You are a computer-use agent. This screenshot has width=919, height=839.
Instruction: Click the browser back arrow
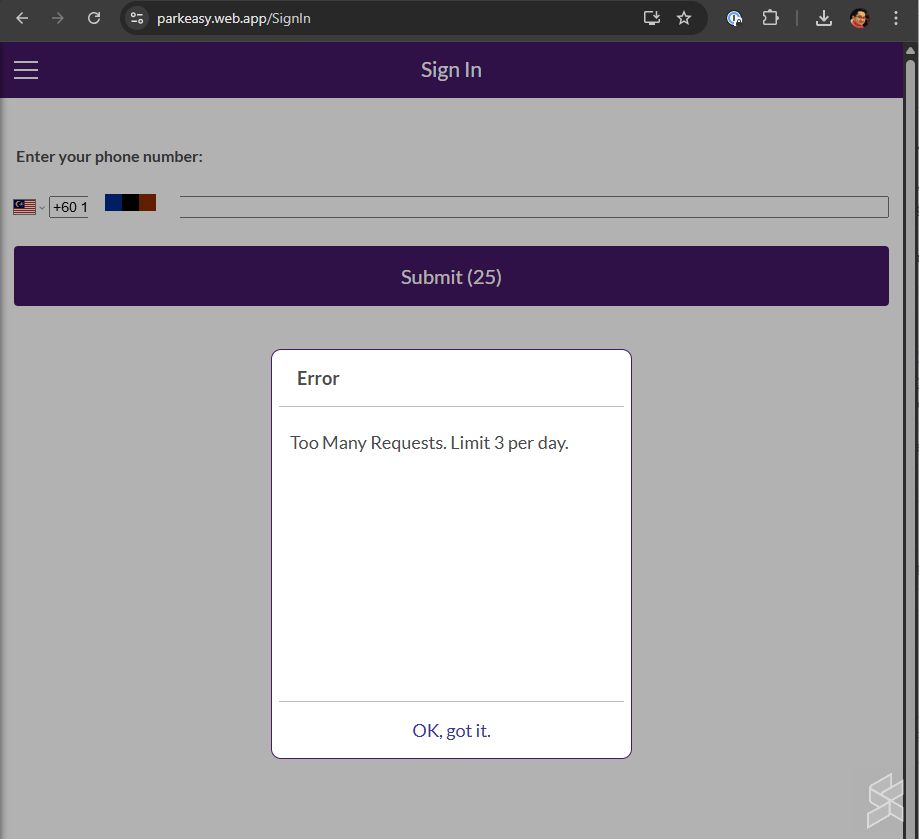pyautogui.click(x=22, y=18)
